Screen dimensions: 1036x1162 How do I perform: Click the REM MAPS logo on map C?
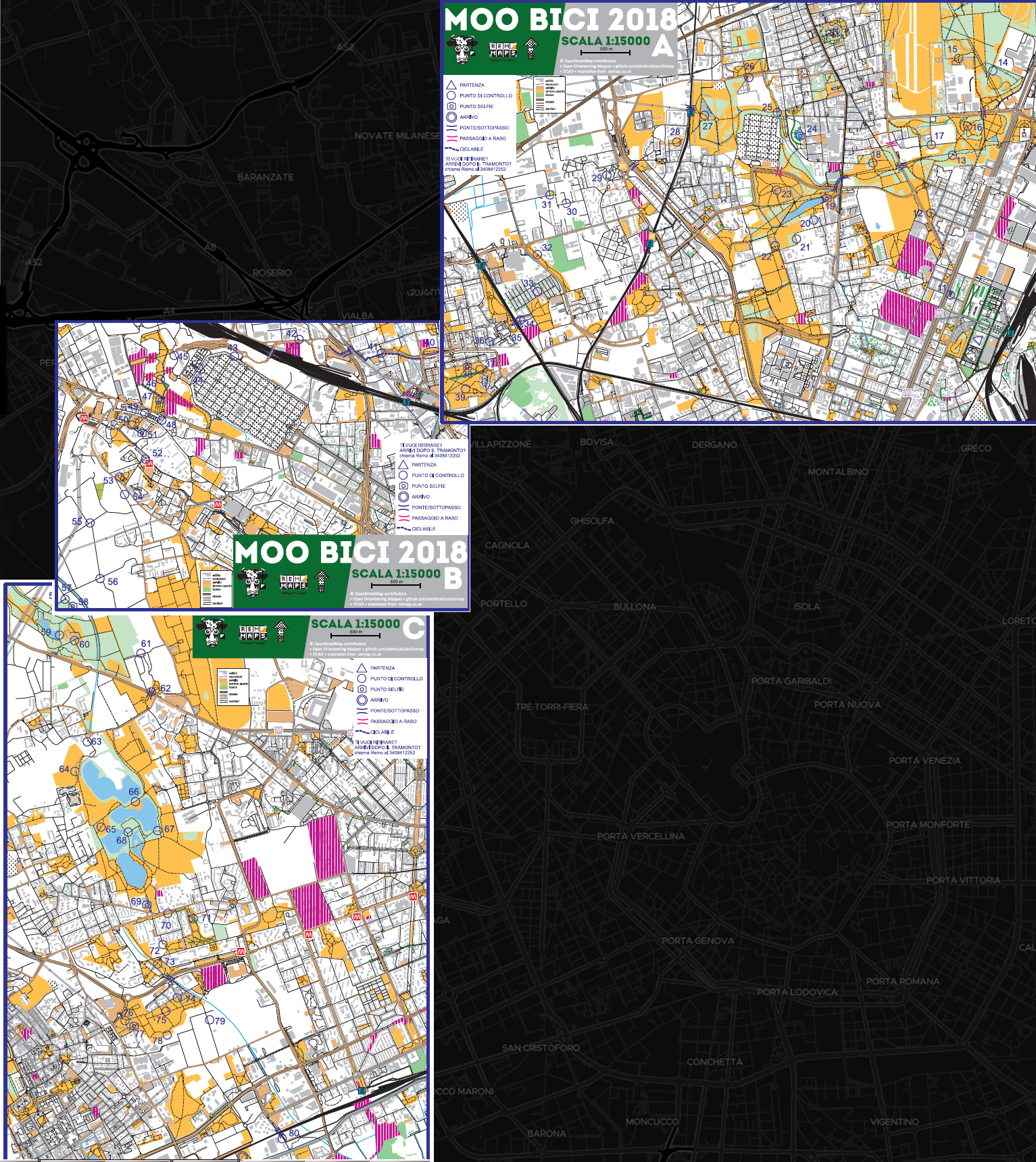[x=253, y=633]
